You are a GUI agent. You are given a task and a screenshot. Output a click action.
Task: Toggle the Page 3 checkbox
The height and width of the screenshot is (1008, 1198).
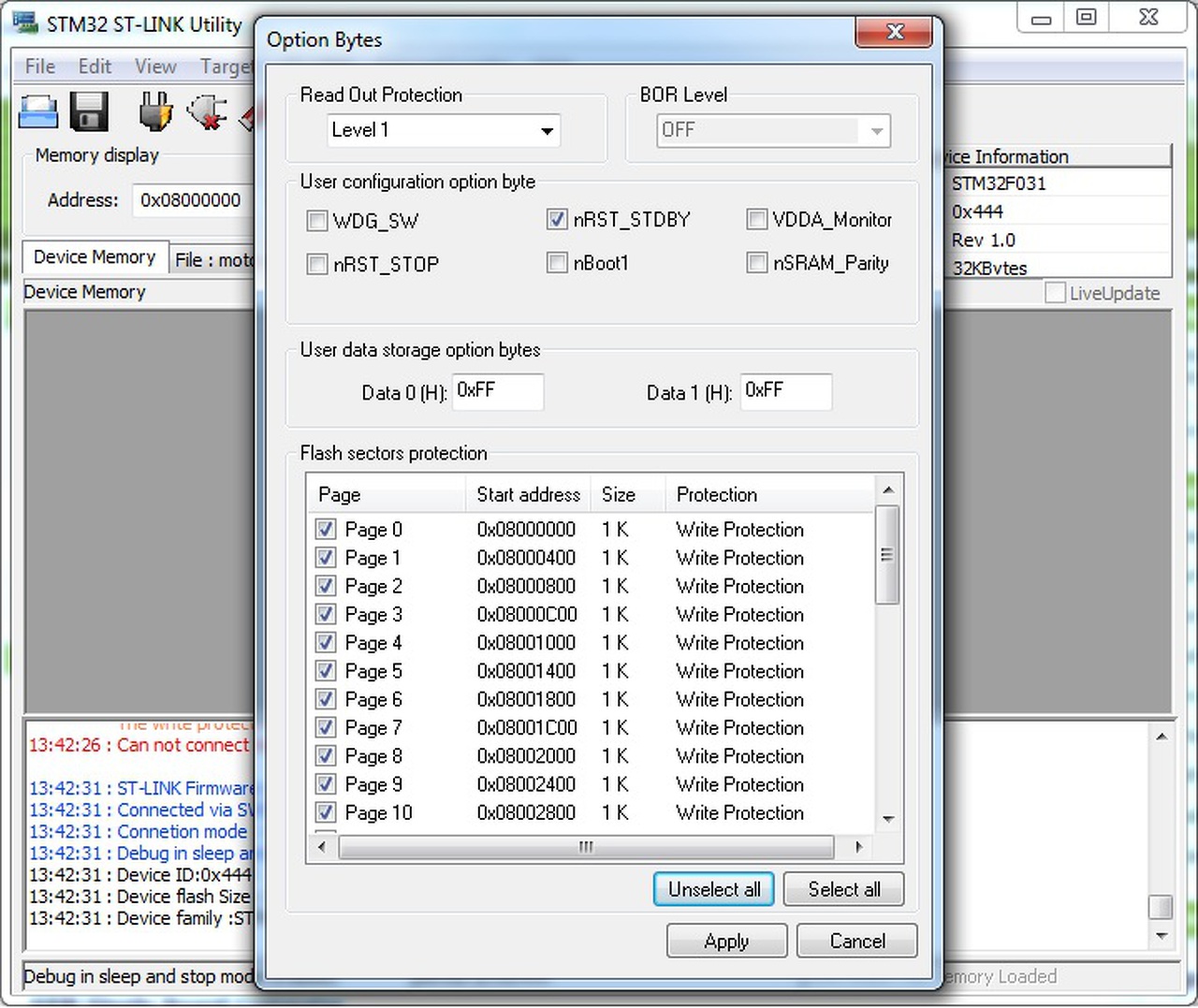[x=326, y=615]
